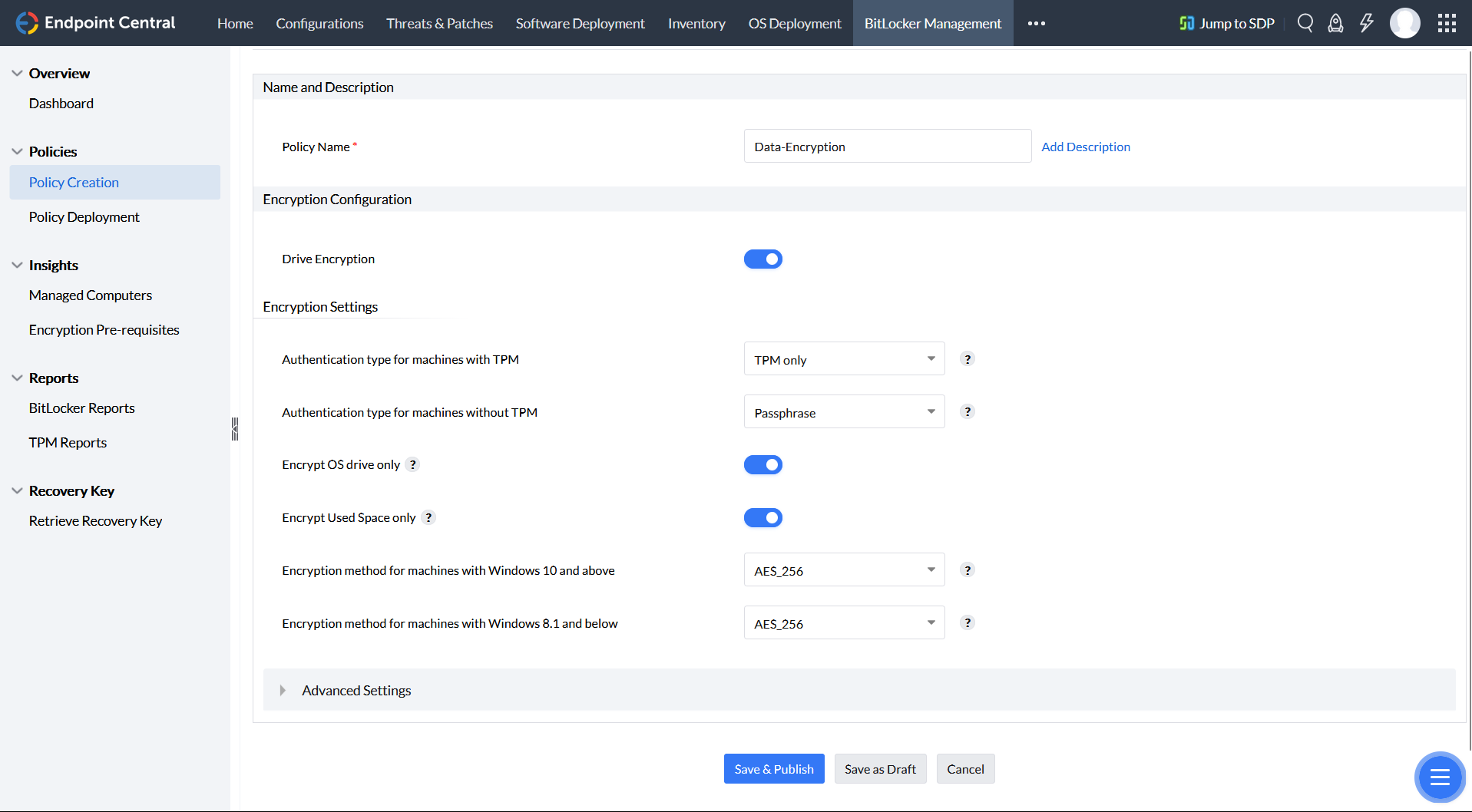Click the quick actions lightning icon
The height and width of the screenshot is (812, 1472).
tap(1366, 23)
